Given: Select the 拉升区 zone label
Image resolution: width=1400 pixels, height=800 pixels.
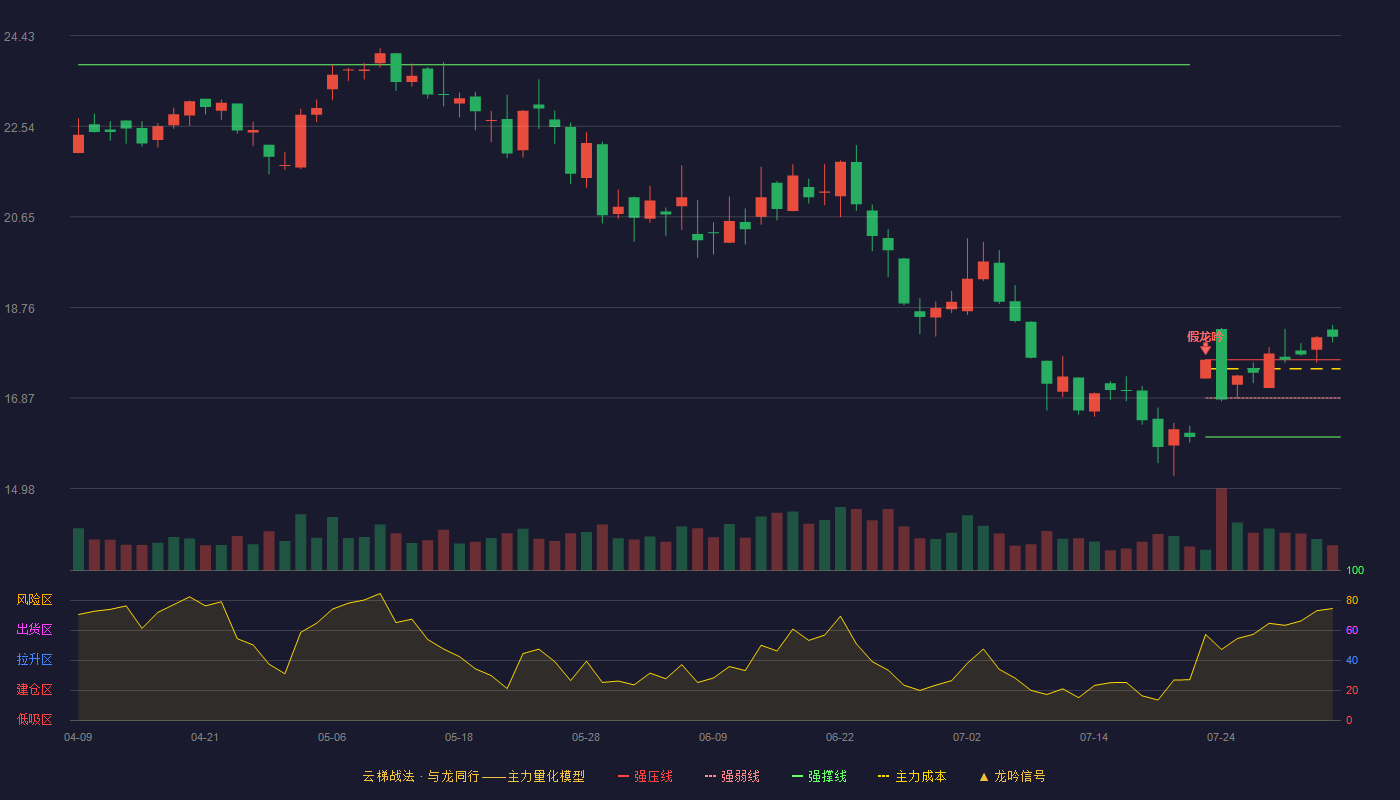Looking at the screenshot, I should (x=34, y=660).
